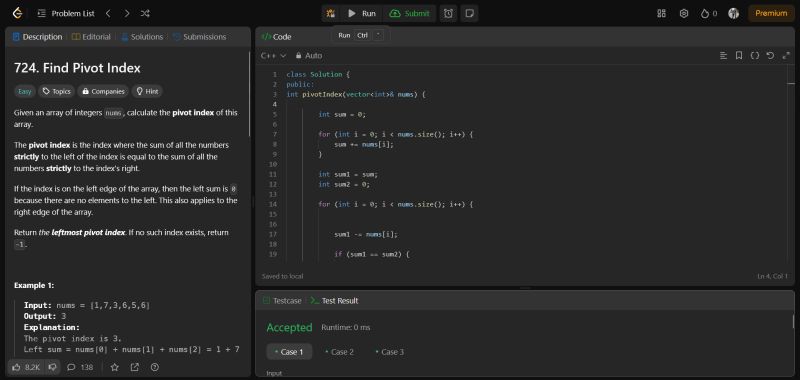Show the Companies tag
The width and height of the screenshot is (800, 380).
click(104, 91)
